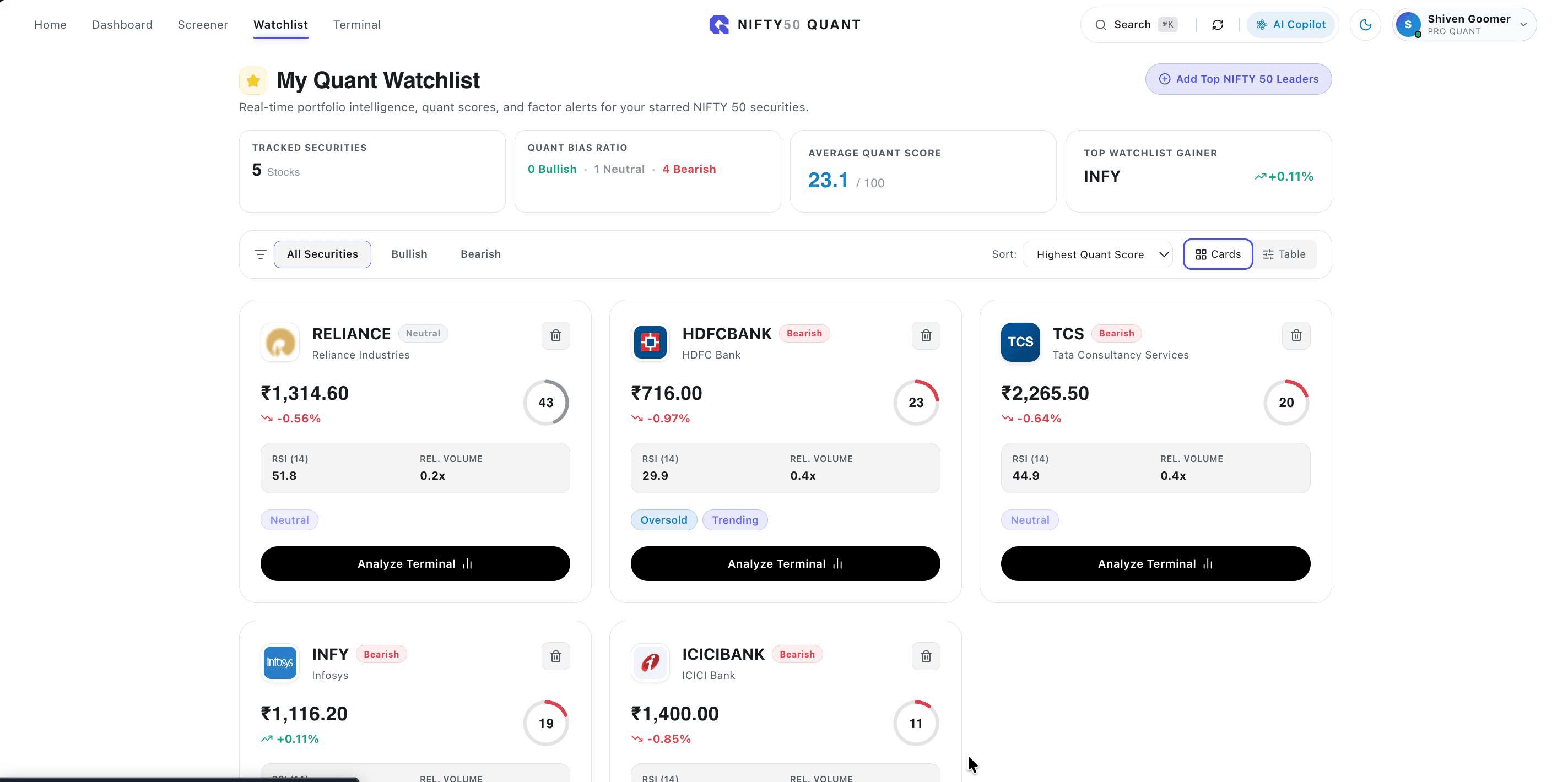Open the Terminal tab
Viewport: 1568px width, 782px height.
[x=356, y=25]
